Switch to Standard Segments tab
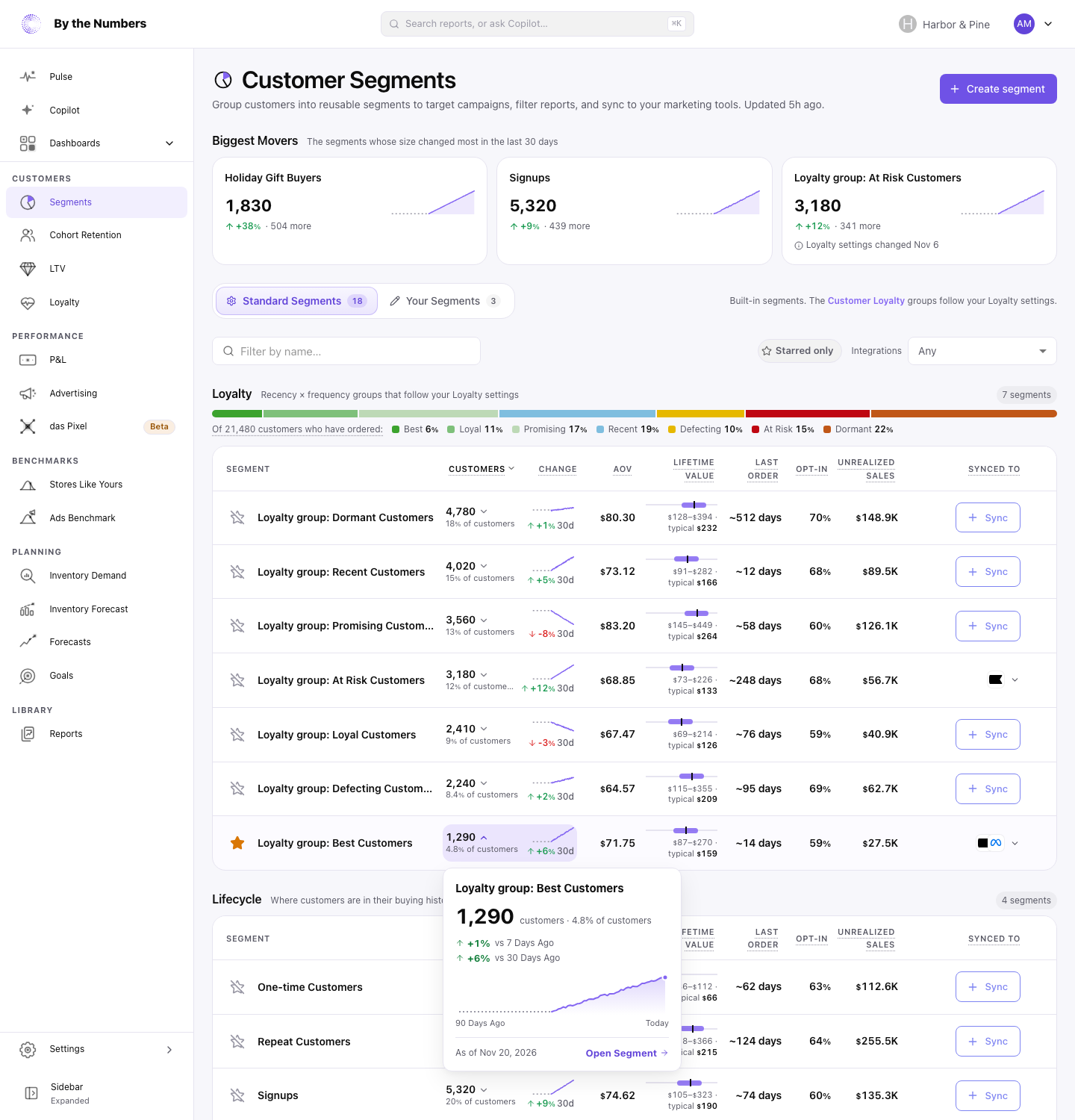1075x1120 pixels. tap(296, 301)
